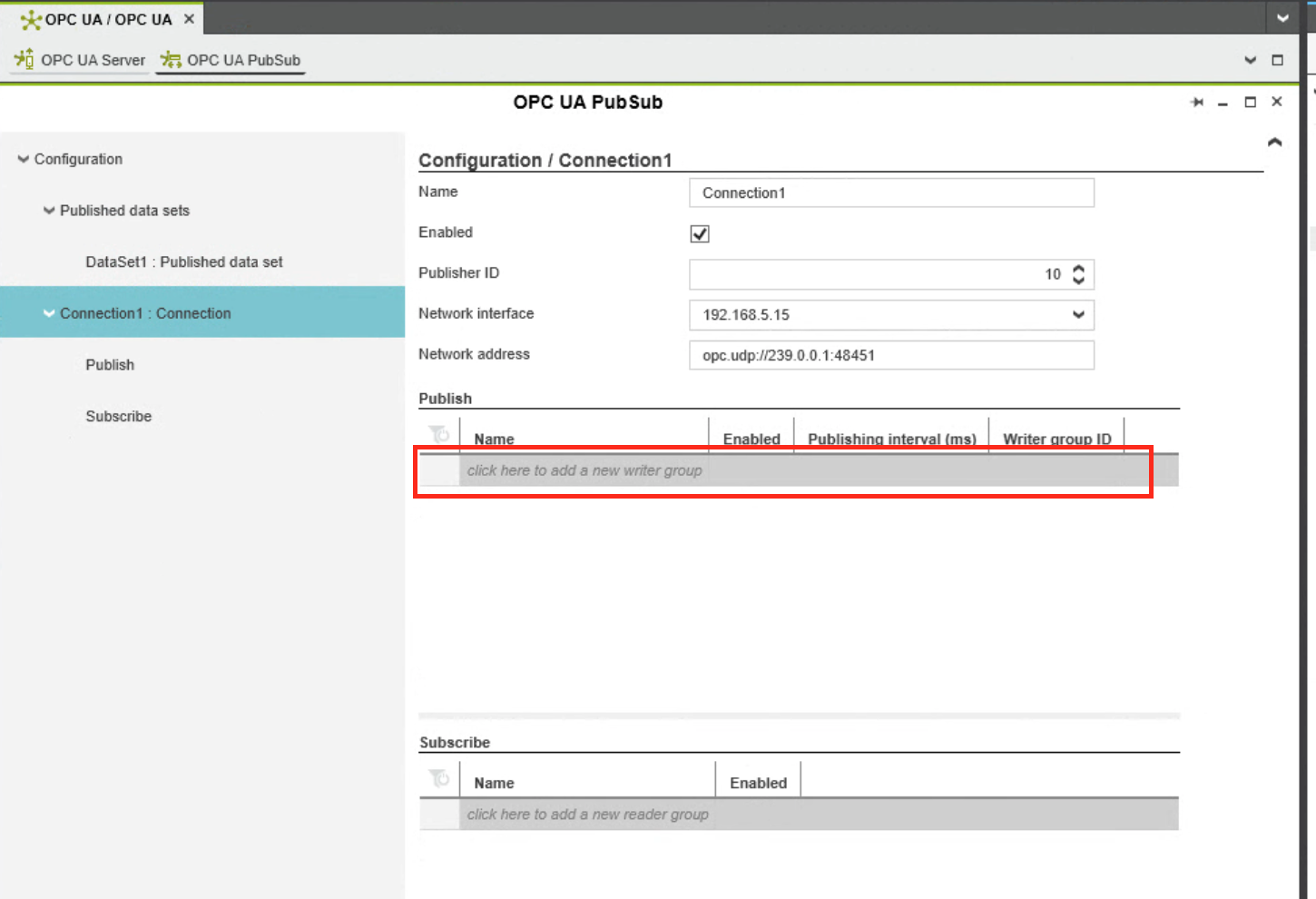This screenshot has height=899, width=1316.
Task: Minimize the OPC UA PubSub panel
Action: 1223,104
